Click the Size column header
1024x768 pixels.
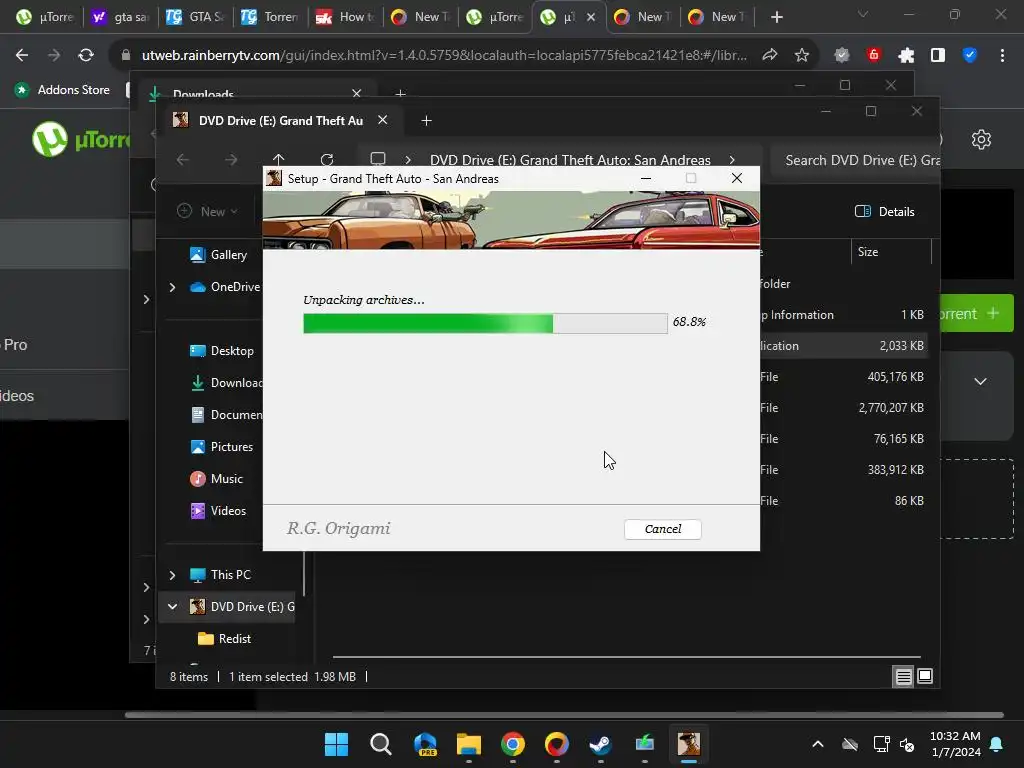[891, 252]
